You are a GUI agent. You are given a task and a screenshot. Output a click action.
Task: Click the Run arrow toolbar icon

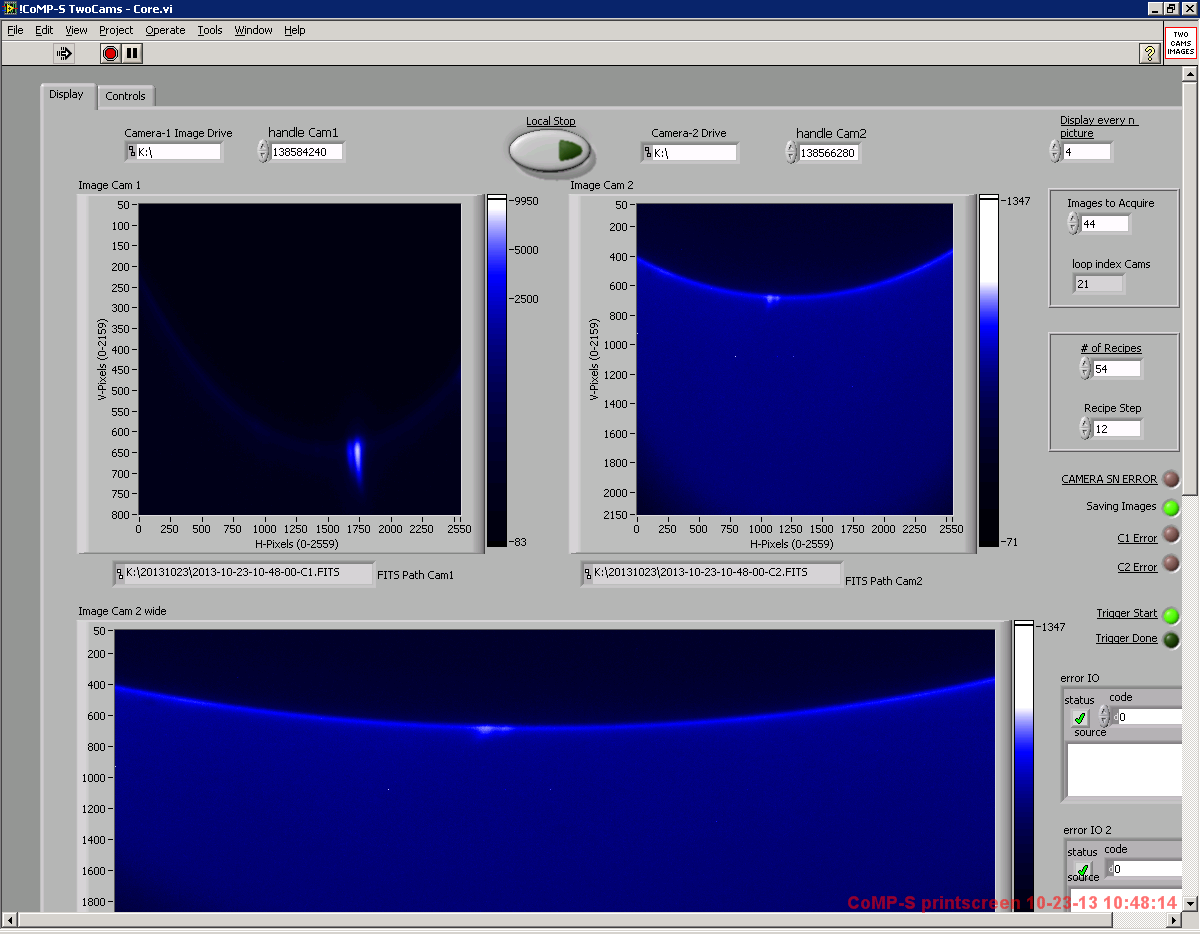(64, 53)
